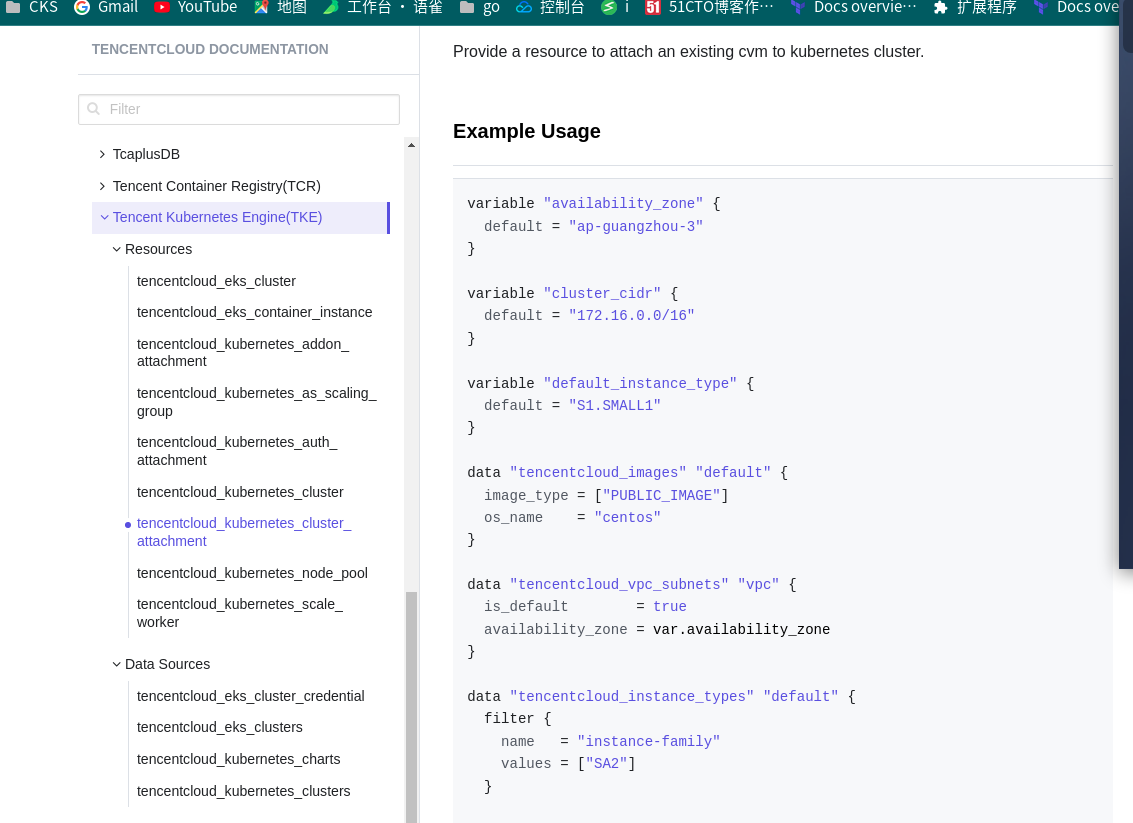Focus the Filter input field

pos(238,109)
